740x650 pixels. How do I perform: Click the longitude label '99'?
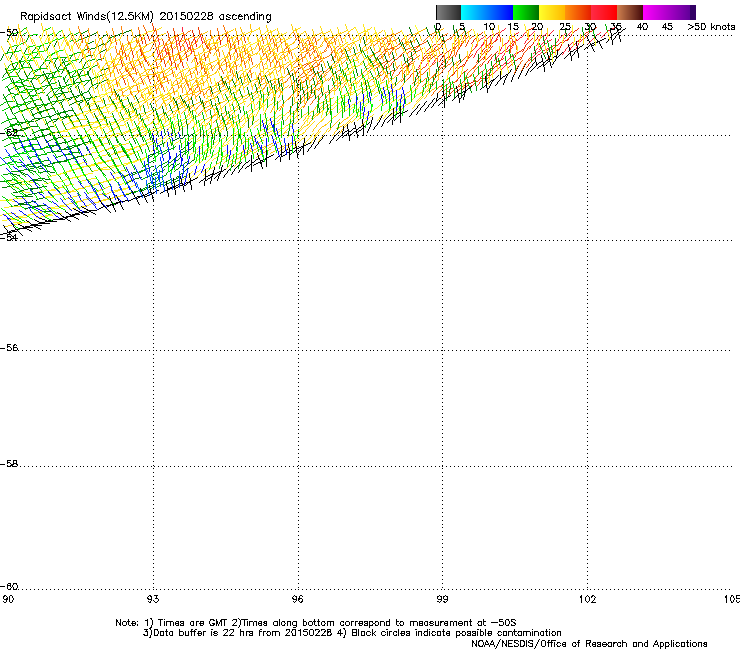442,599
